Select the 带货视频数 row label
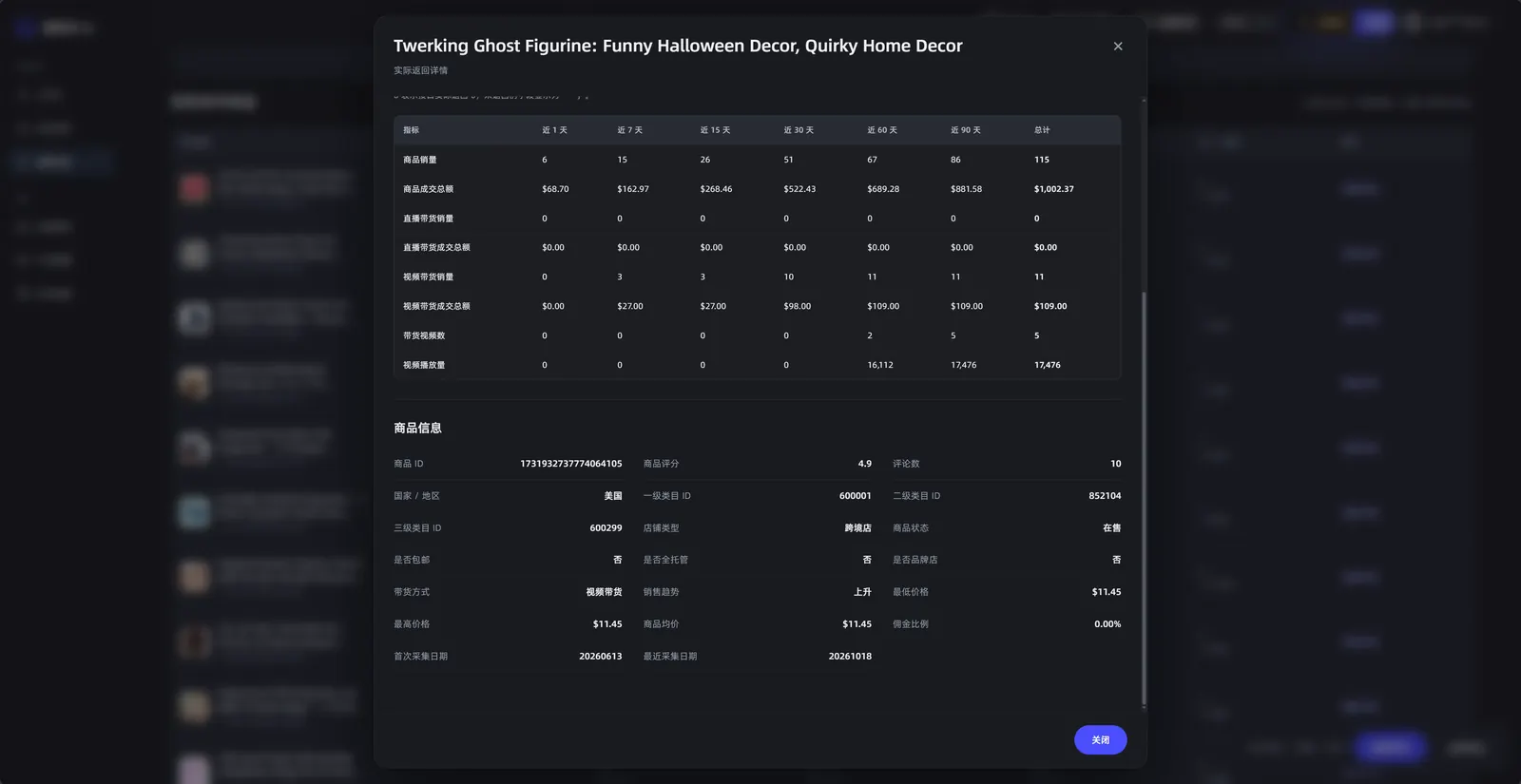The height and width of the screenshot is (784, 1521). click(424, 335)
